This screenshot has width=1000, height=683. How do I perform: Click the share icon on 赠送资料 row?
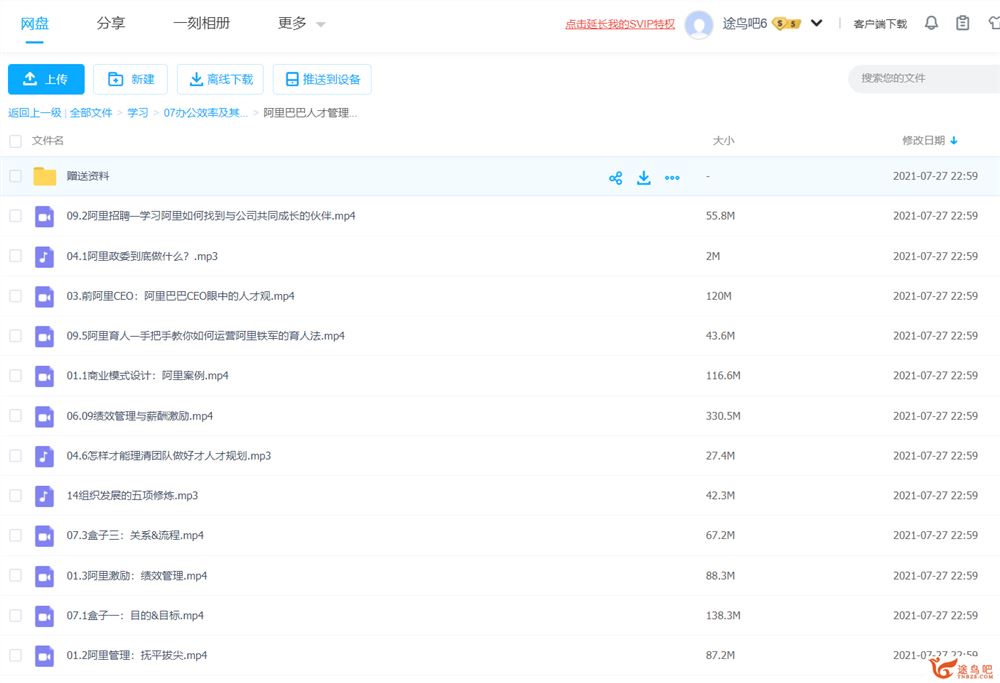tap(615, 177)
